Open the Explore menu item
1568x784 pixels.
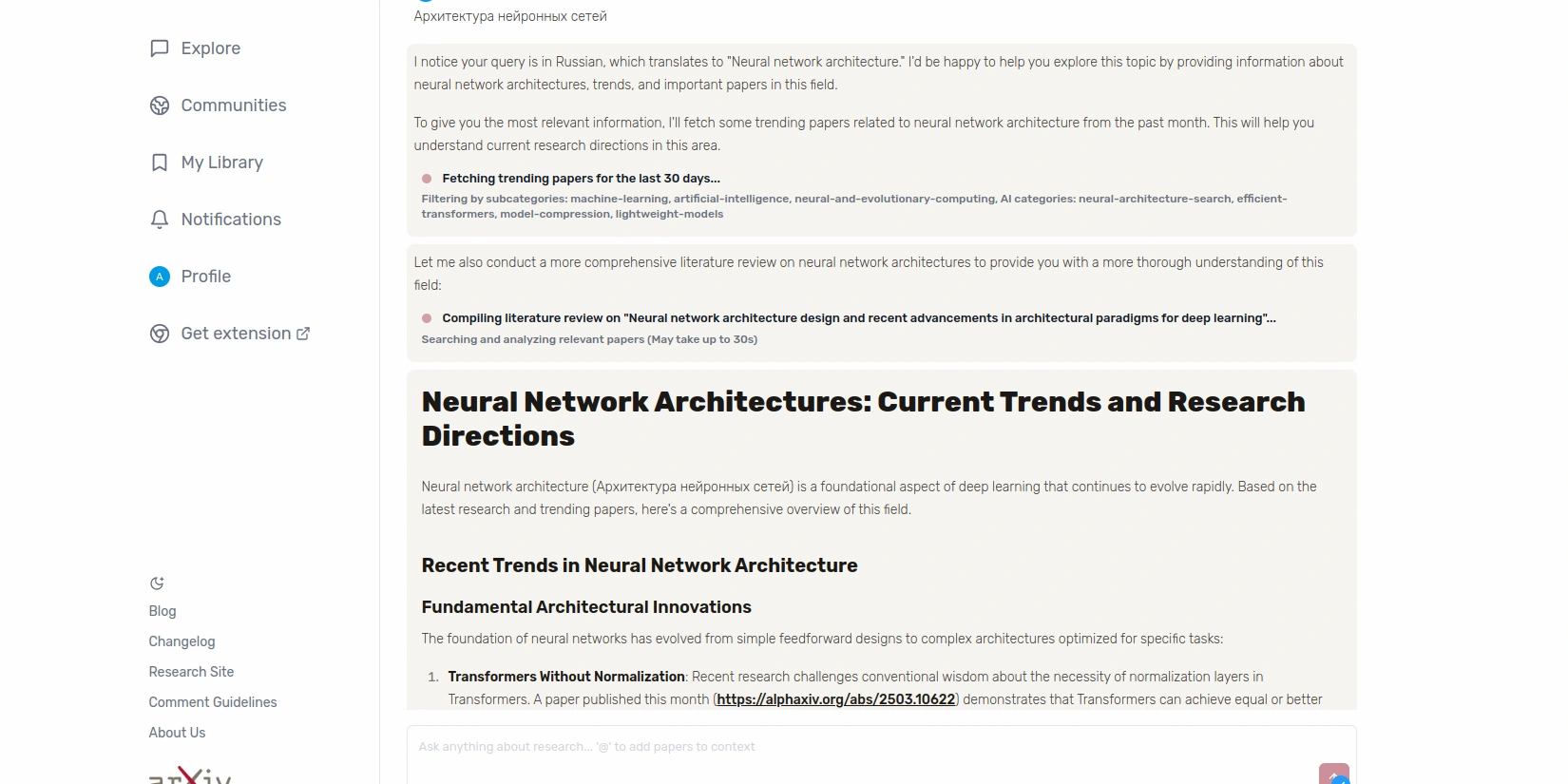(x=210, y=48)
